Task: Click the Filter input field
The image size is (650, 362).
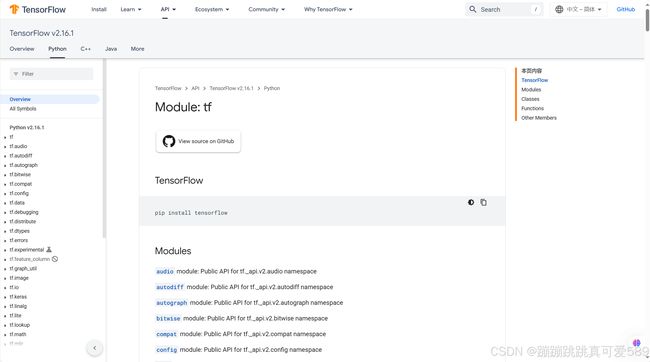Action: tap(51, 74)
